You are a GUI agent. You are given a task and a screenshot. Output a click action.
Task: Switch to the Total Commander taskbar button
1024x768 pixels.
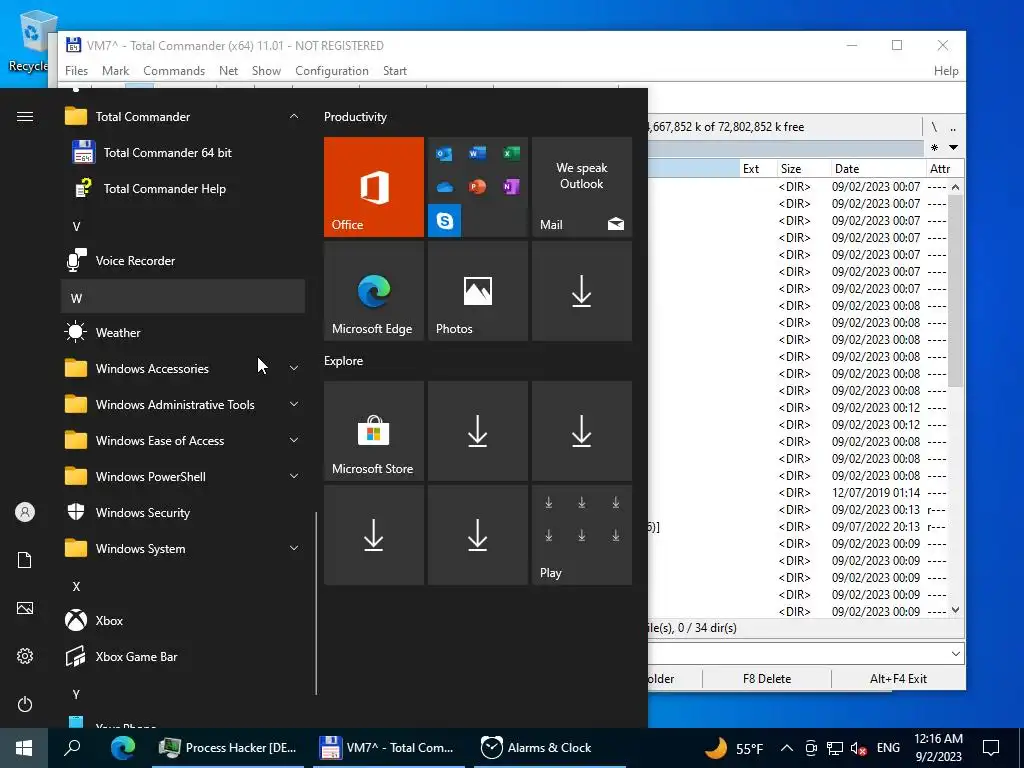coord(389,748)
